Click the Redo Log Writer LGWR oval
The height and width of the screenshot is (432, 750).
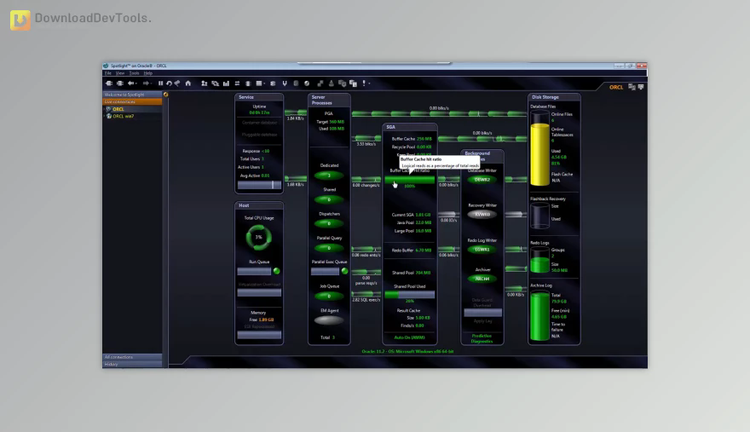(x=482, y=249)
